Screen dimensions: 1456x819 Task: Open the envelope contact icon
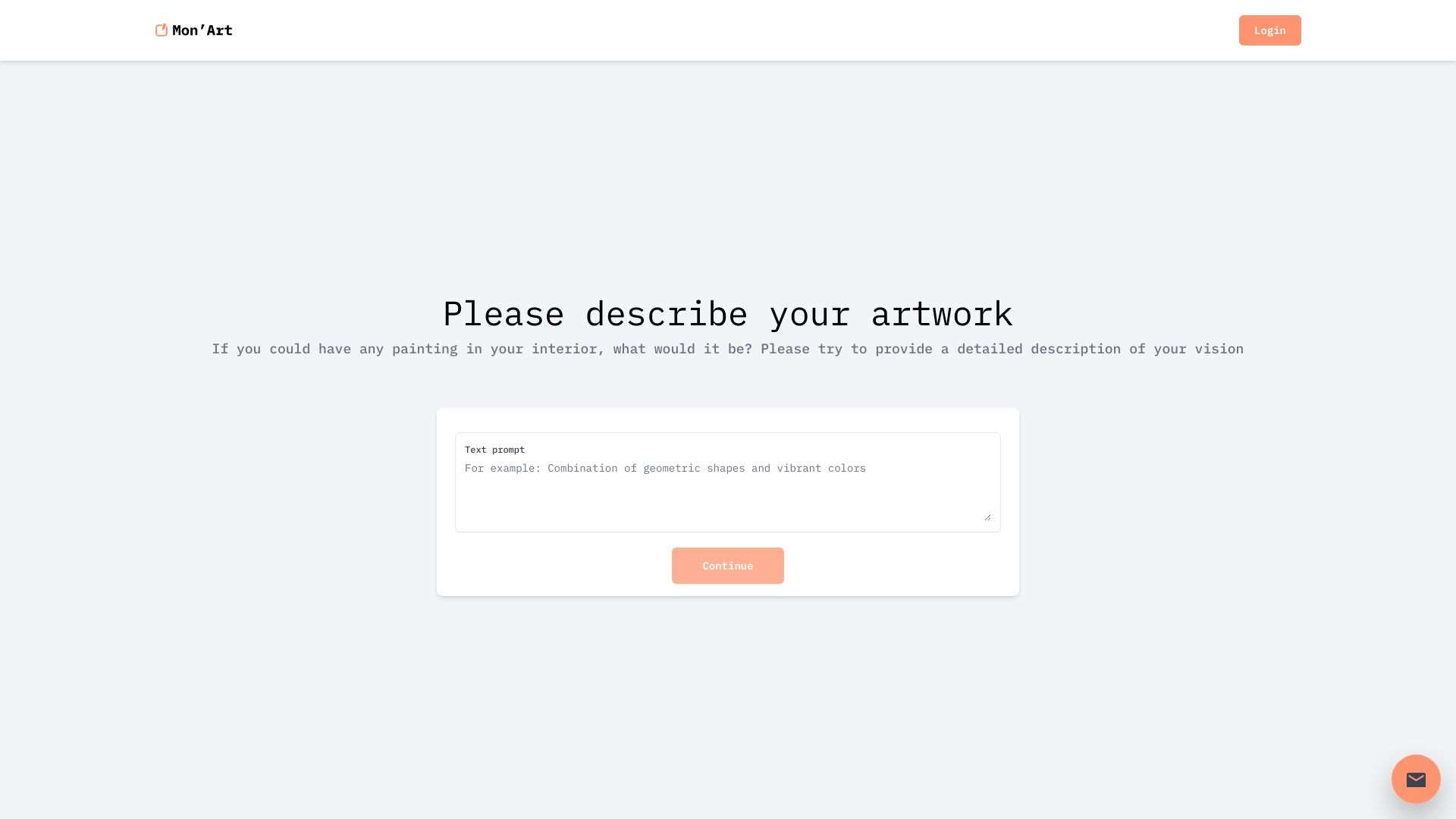tap(1416, 780)
